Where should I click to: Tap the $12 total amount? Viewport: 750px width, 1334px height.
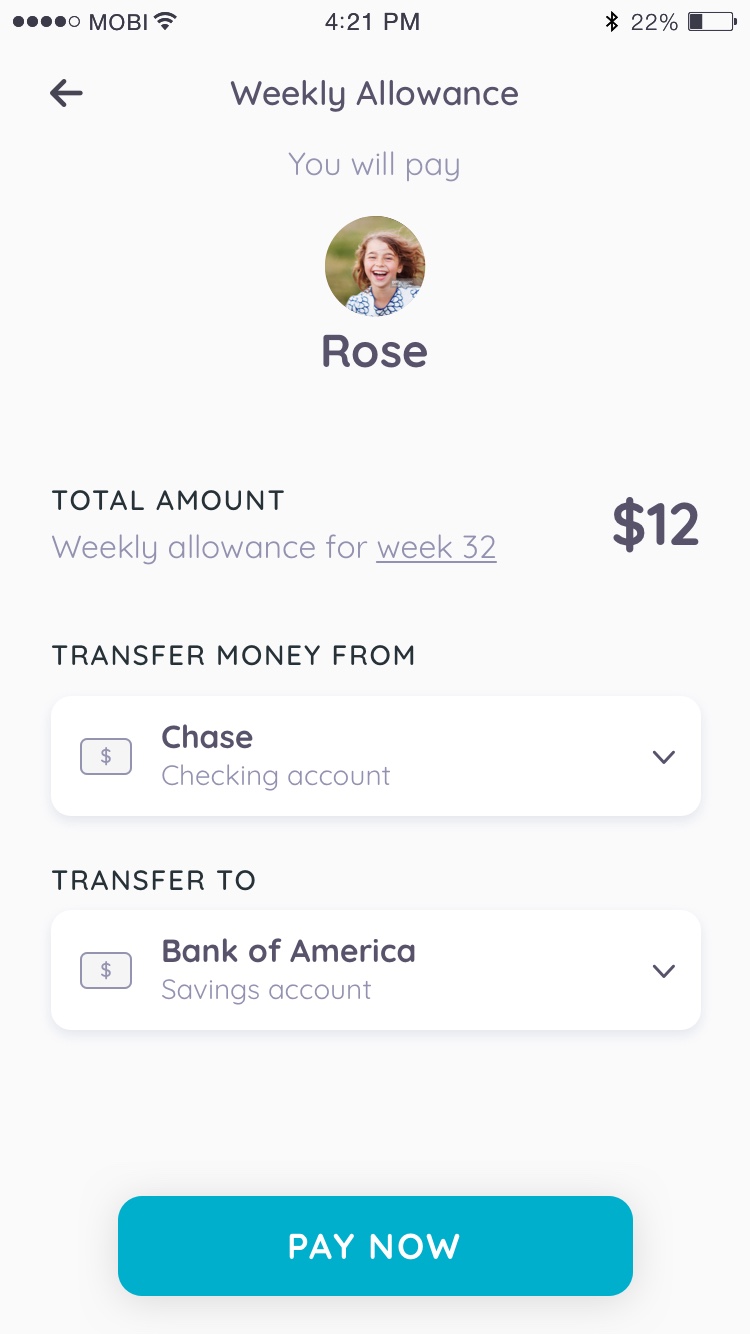click(655, 525)
